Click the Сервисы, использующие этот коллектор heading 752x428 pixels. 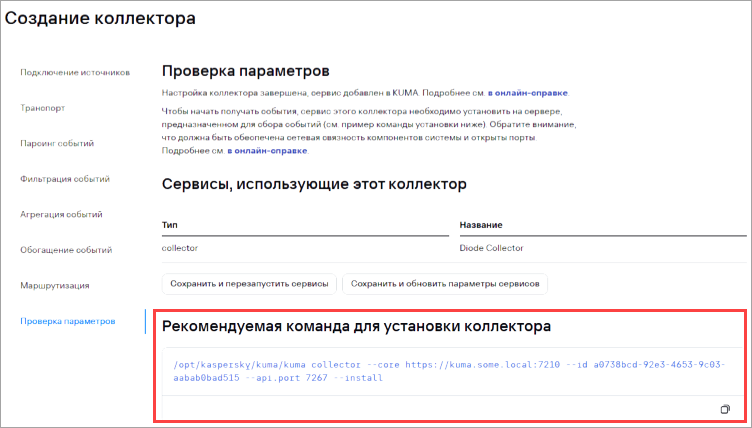click(x=314, y=184)
